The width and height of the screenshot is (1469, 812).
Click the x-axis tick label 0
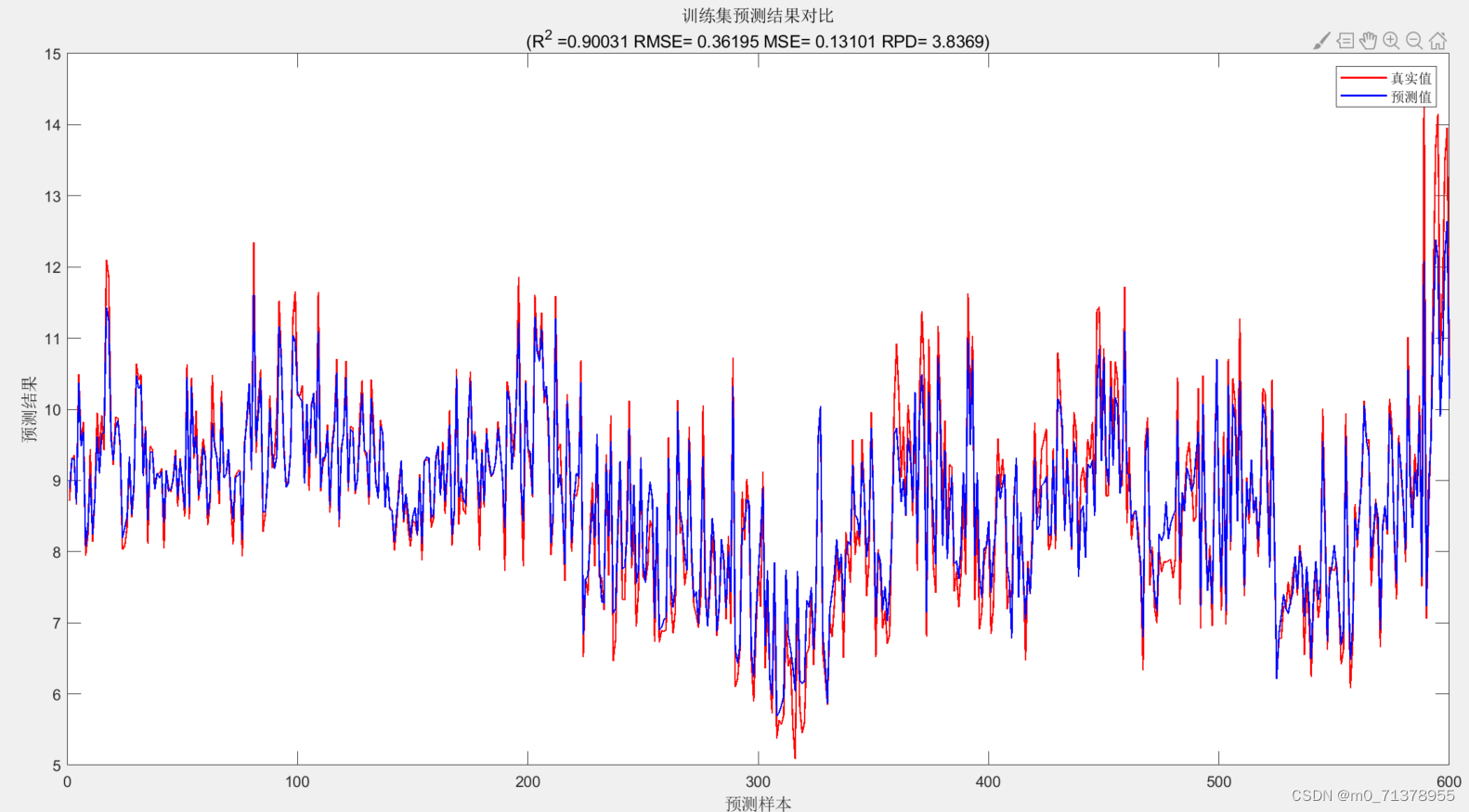click(x=67, y=782)
